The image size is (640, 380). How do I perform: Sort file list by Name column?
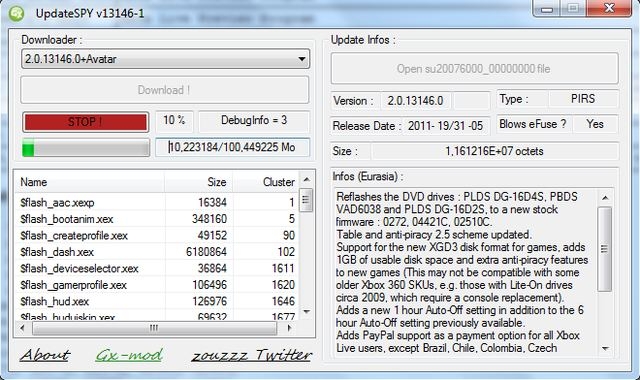90,182
